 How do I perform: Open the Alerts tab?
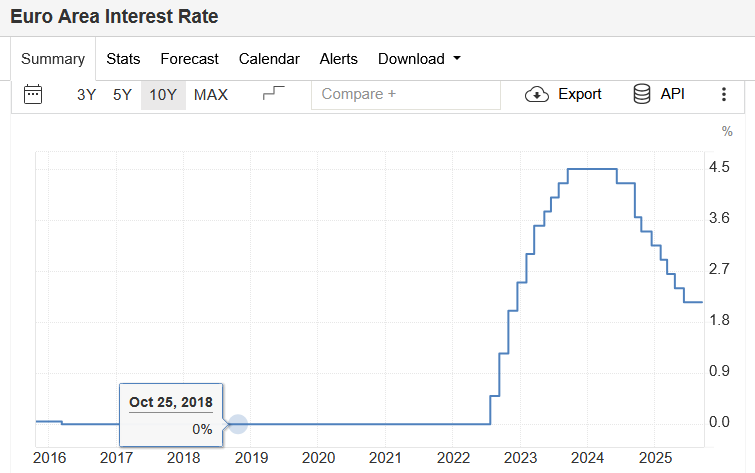click(x=338, y=59)
